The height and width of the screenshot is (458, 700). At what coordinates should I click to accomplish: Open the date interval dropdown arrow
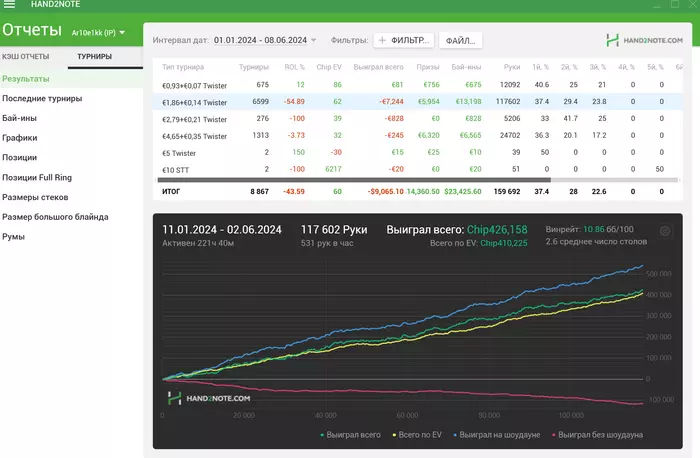pos(313,40)
